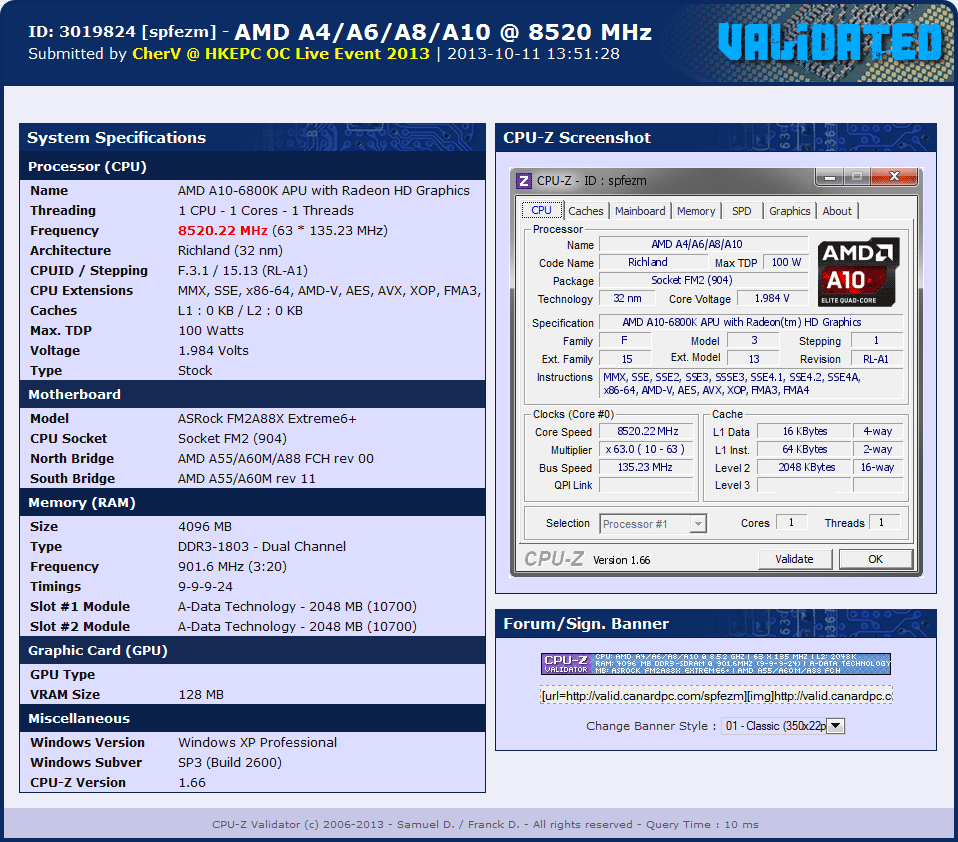Click the Core Voltage 1.984 V field
The height and width of the screenshot is (842, 958).
(x=772, y=298)
